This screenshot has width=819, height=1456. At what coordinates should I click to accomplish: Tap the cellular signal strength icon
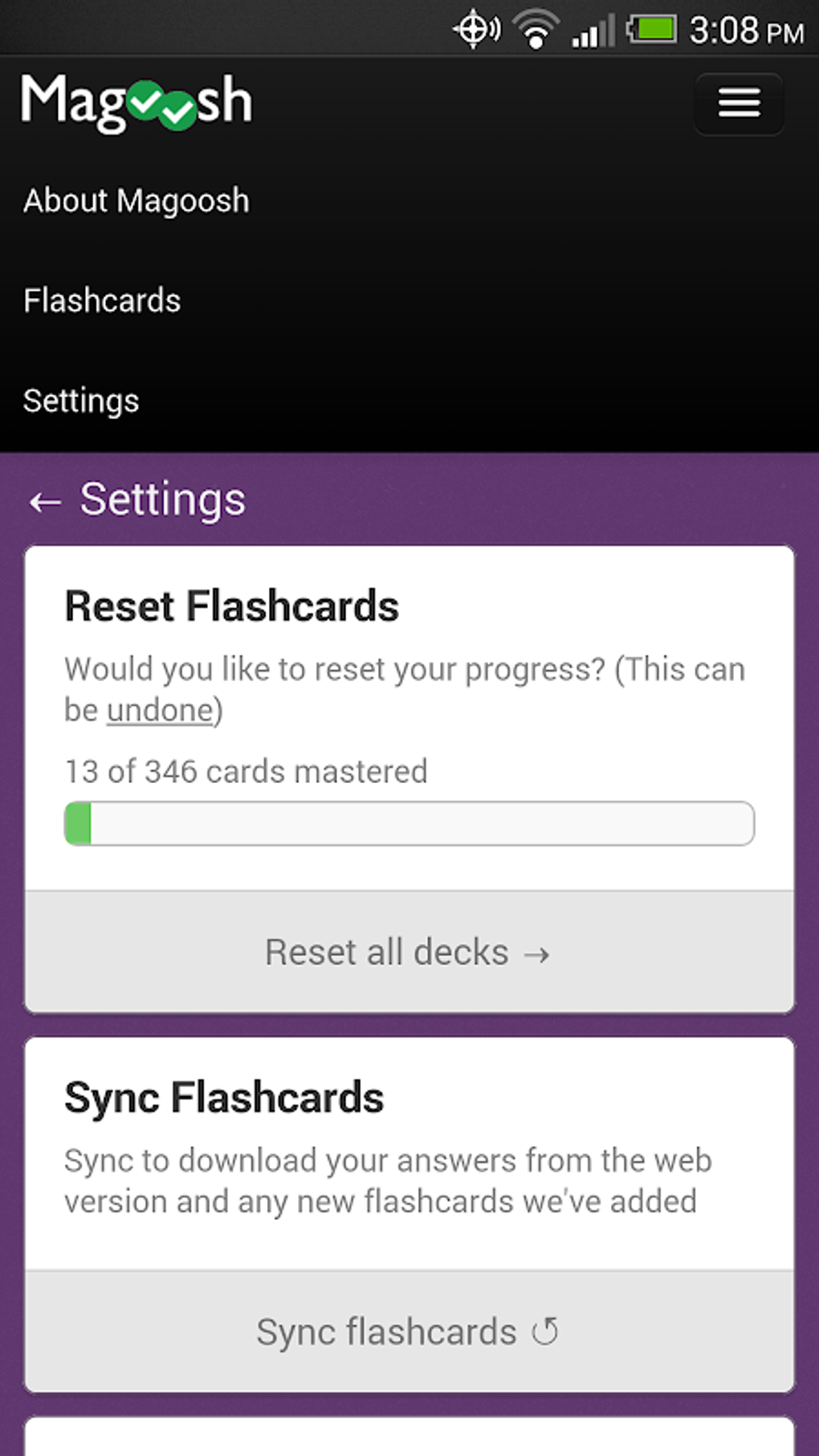click(x=593, y=32)
